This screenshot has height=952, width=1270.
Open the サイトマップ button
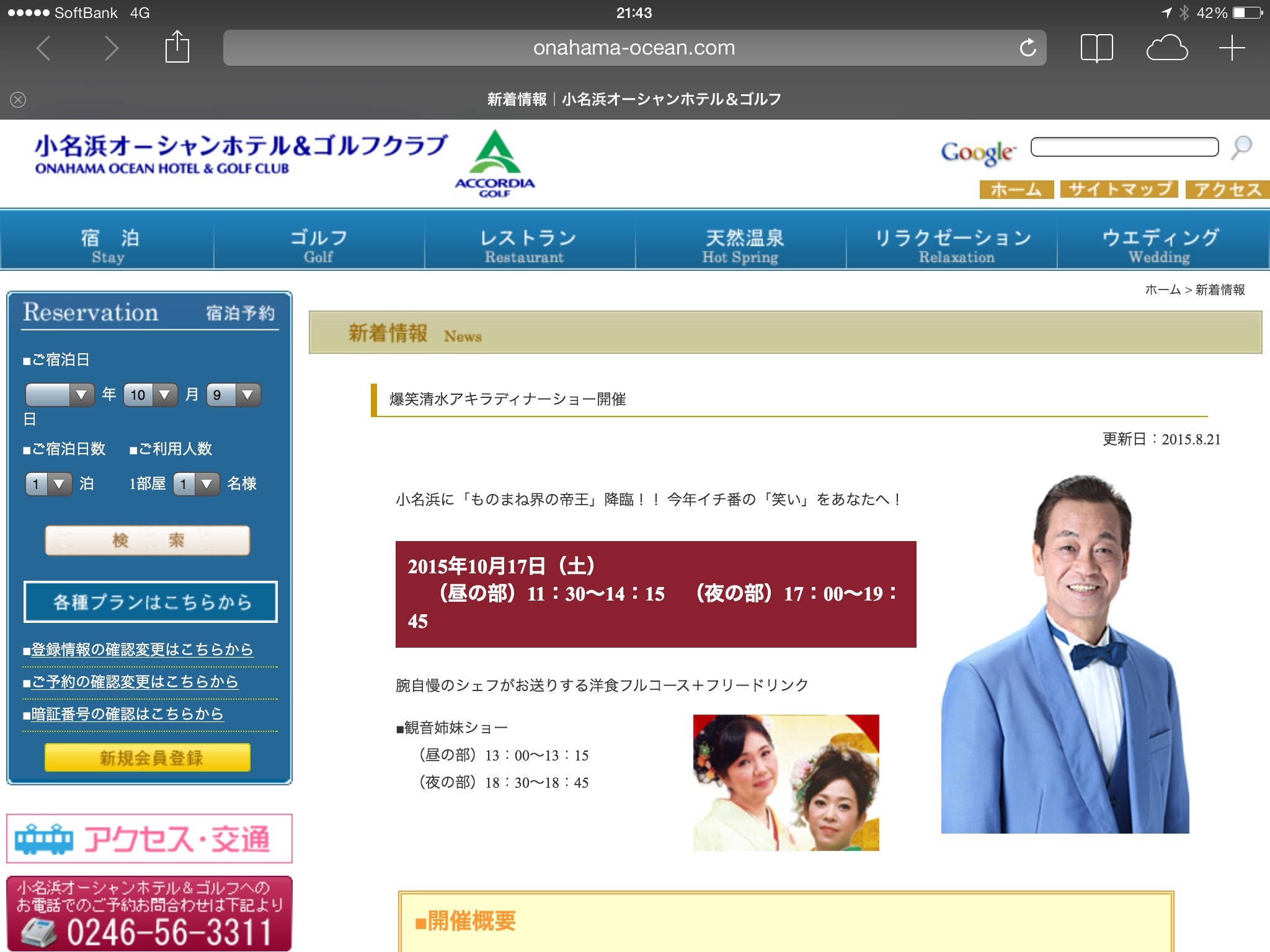point(1119,189)
